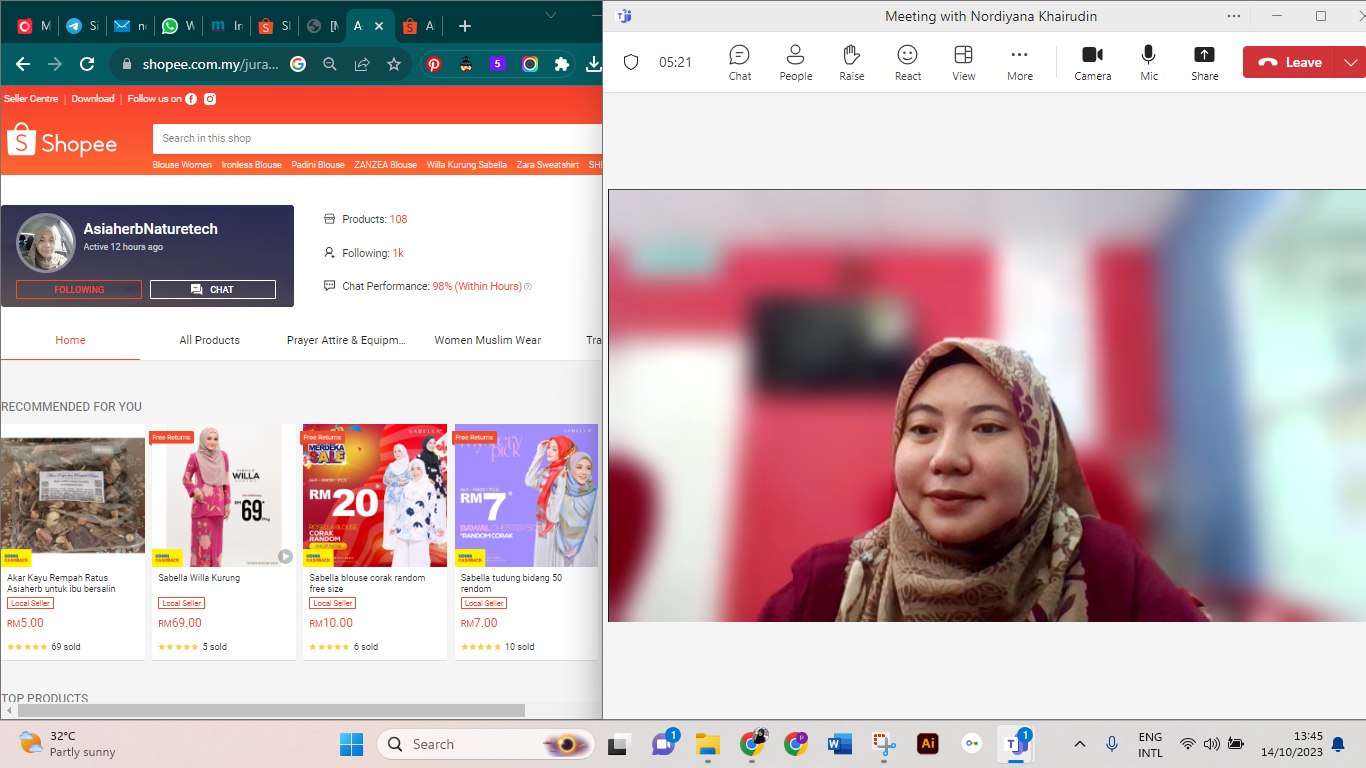Image resolution: width=1366 pixels, height=768 pixels.
Task: Open Shopee Seller Centre link
Action: click(31, 98)
